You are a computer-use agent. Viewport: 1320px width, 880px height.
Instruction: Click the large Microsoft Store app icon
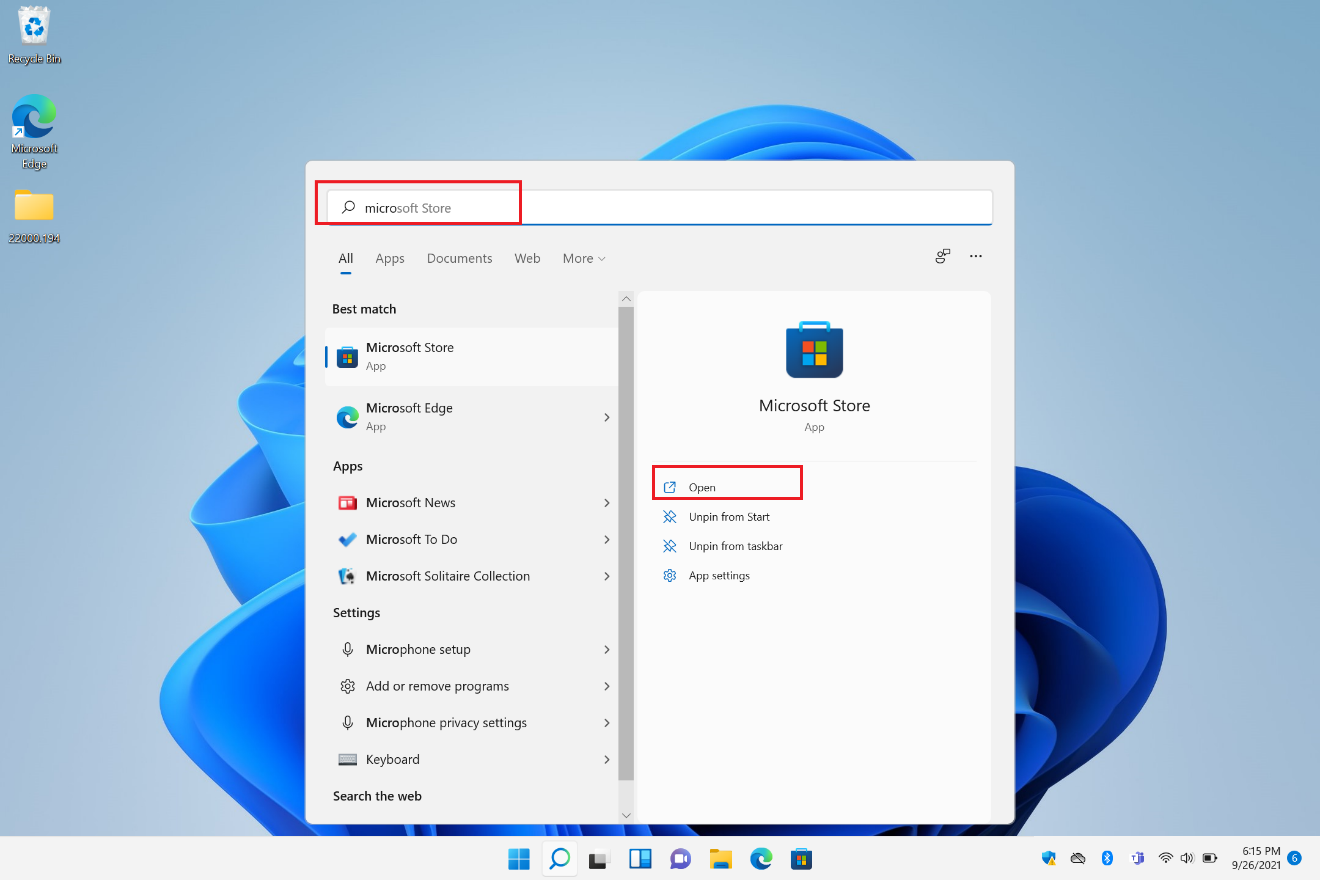click(814, 350)
